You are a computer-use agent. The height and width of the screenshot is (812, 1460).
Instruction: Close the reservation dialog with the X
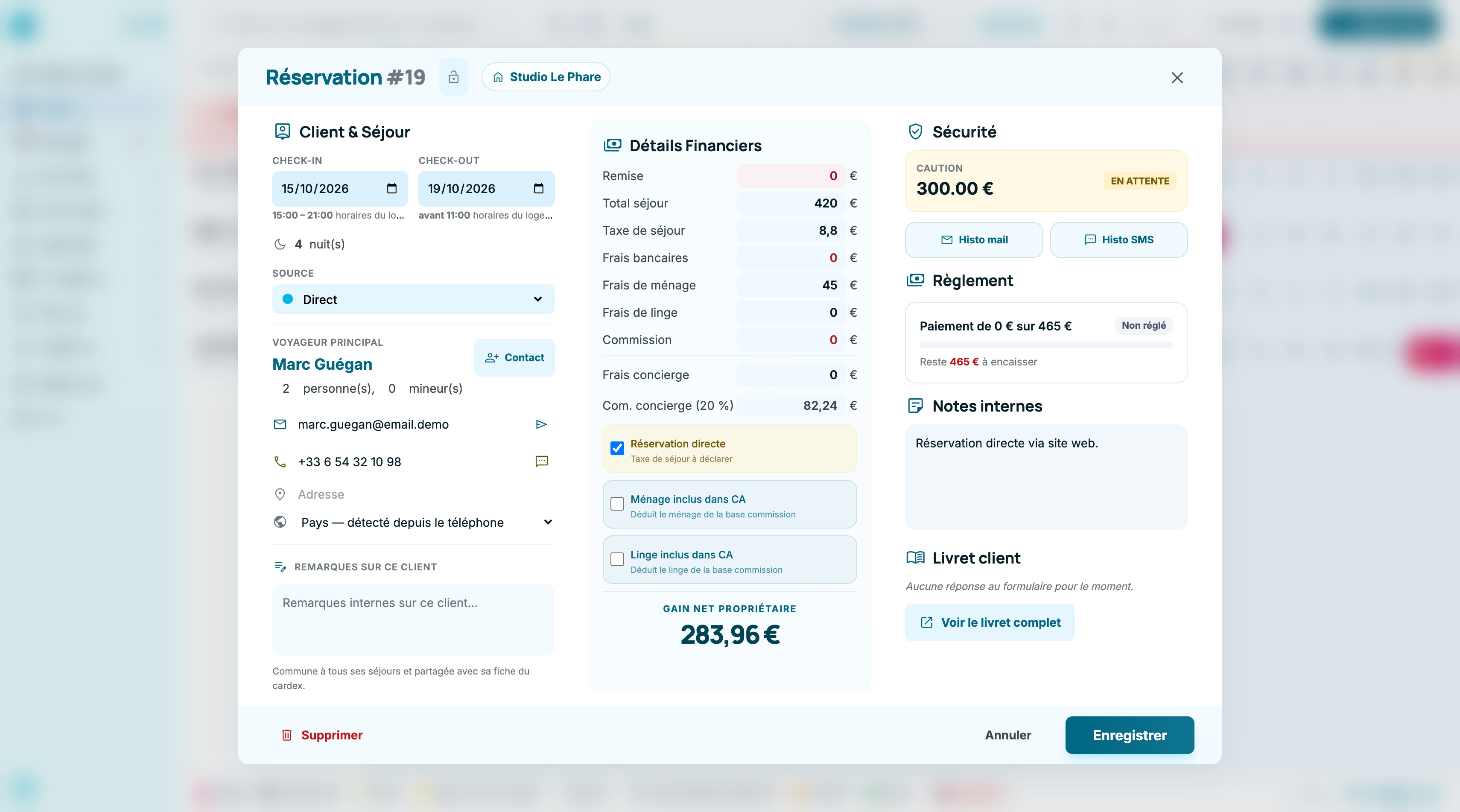1177,78
